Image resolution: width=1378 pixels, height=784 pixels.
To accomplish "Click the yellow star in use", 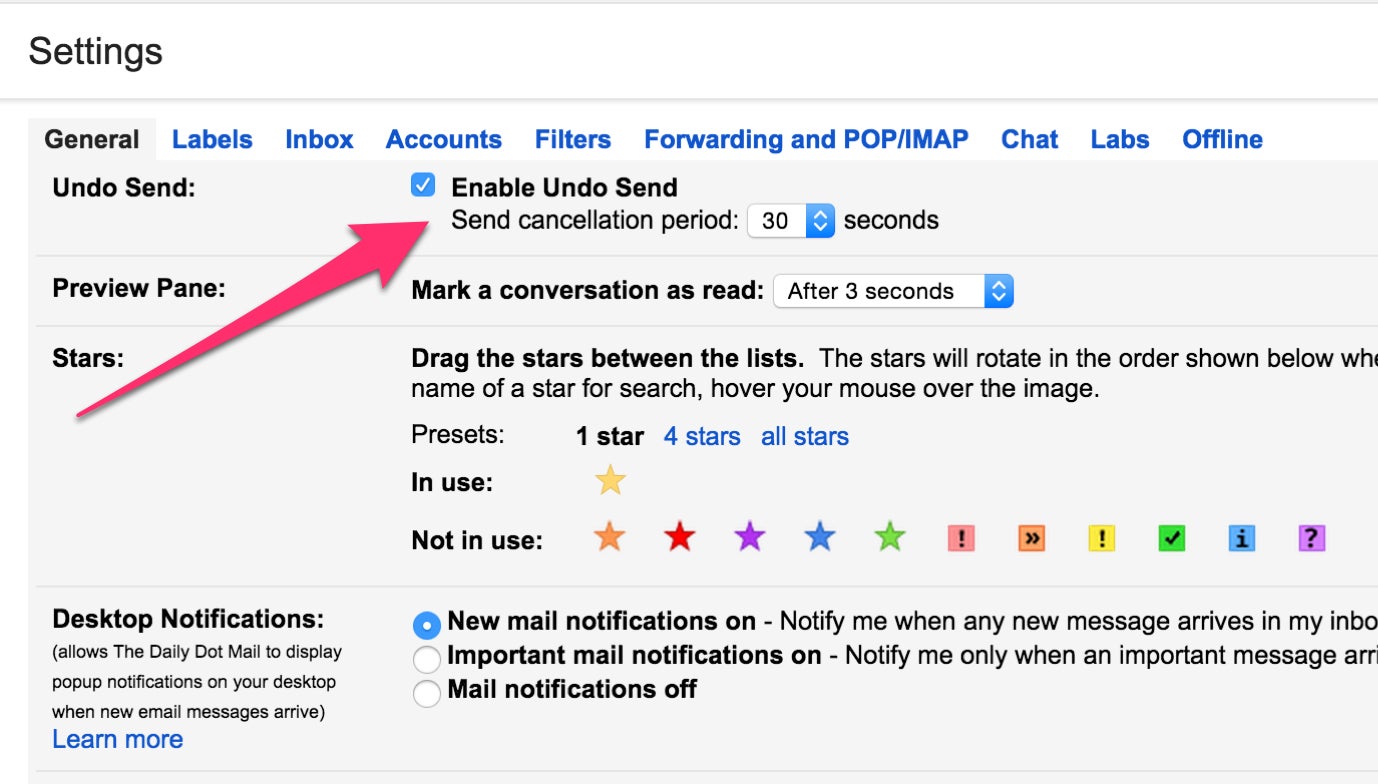I will point(610,482).
